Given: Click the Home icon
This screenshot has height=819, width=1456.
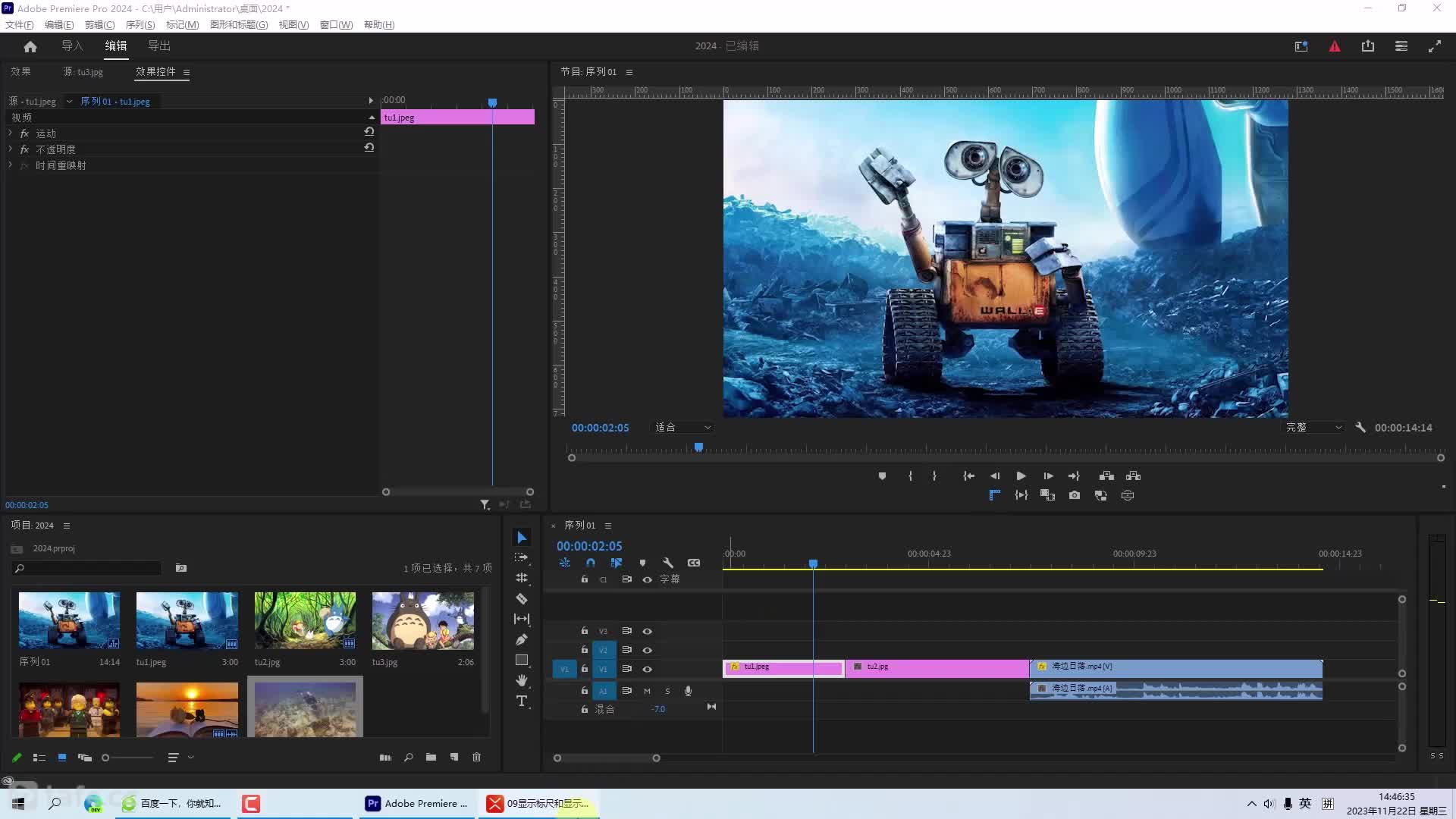Looking at the screenshot, I should click(30, 46).
